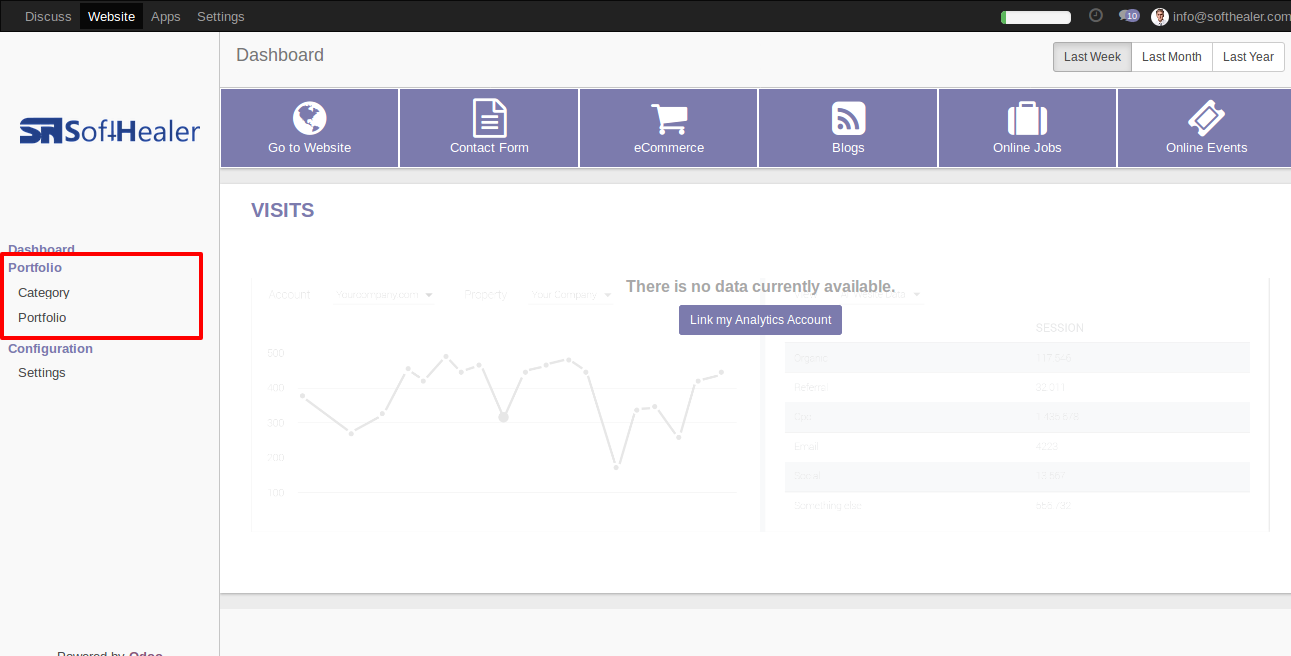
Task: Click the progress bar in top bar
Action: click(1036, 17)
